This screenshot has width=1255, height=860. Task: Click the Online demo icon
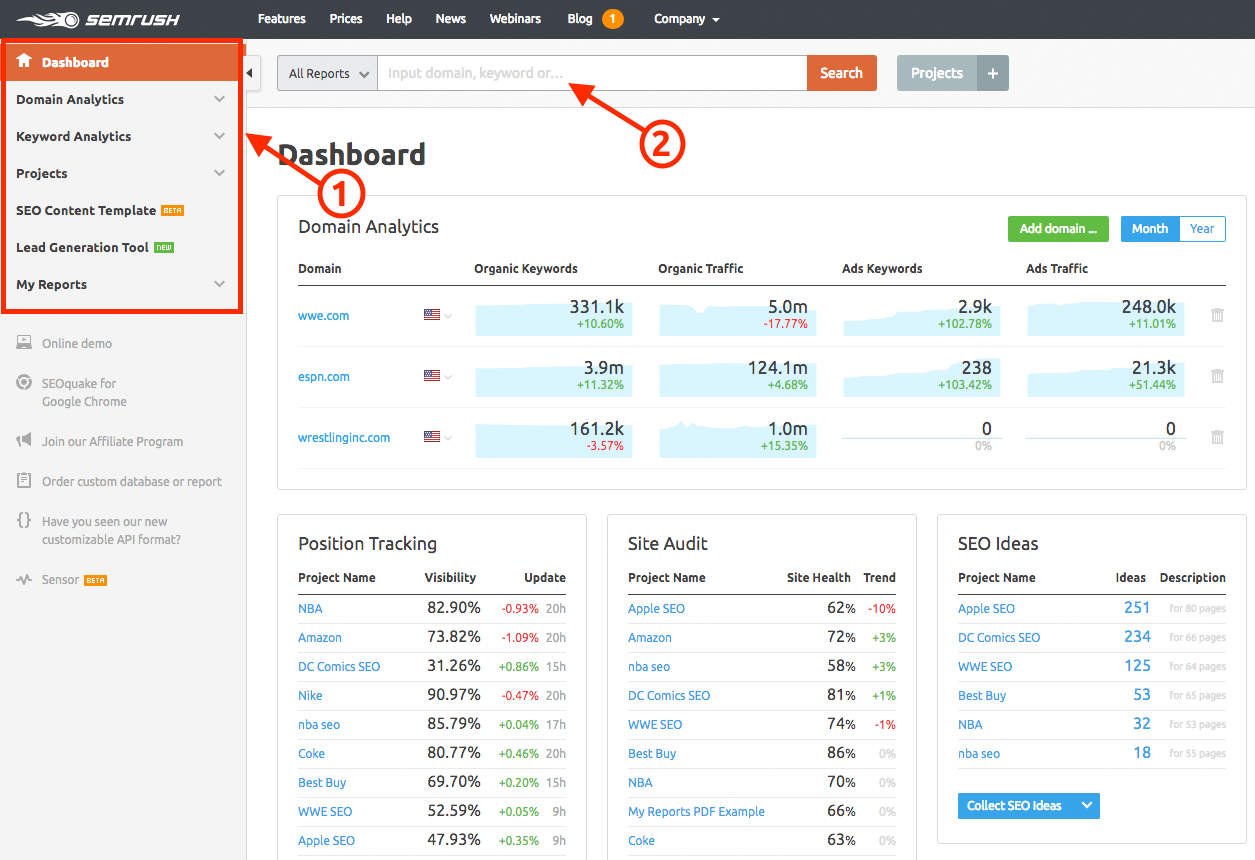point(24,343)
